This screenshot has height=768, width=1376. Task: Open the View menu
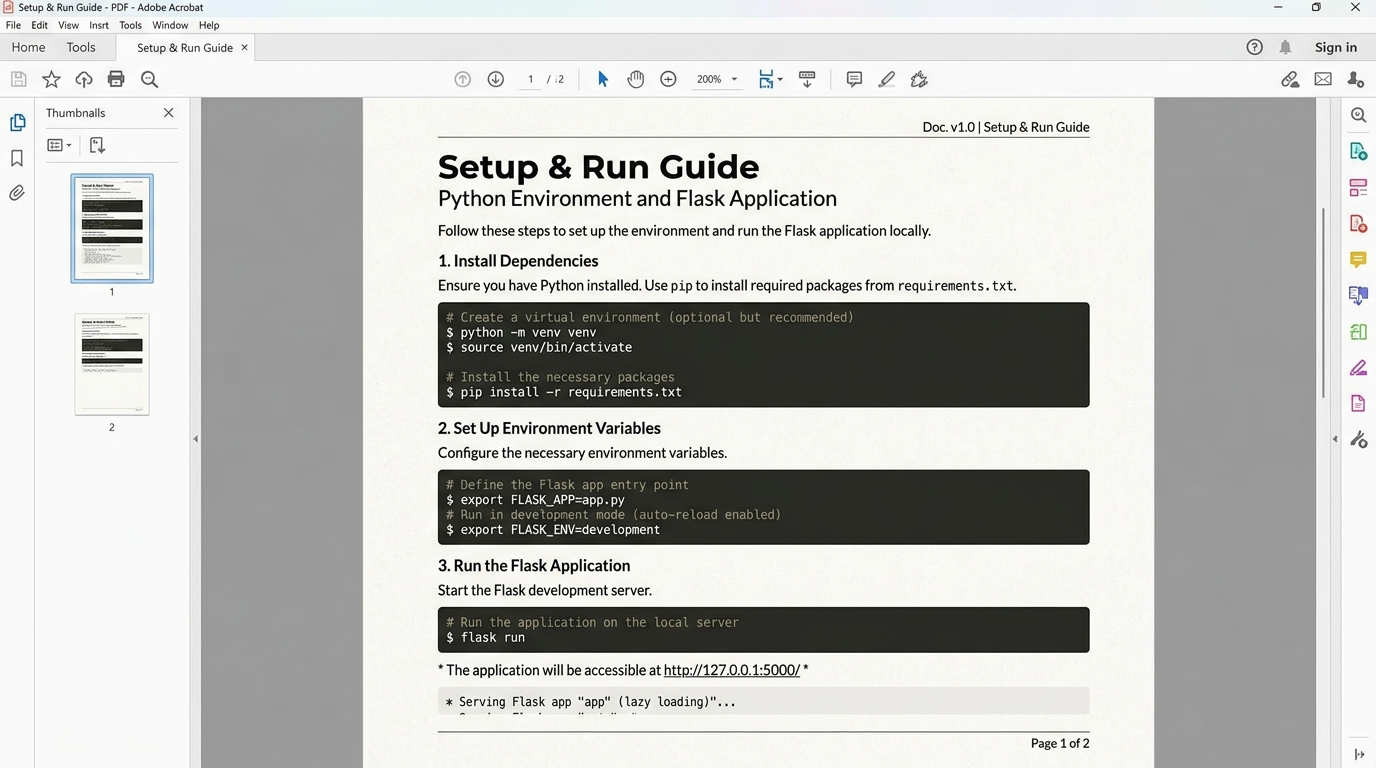pyautogui.click(x=69, y=25)
